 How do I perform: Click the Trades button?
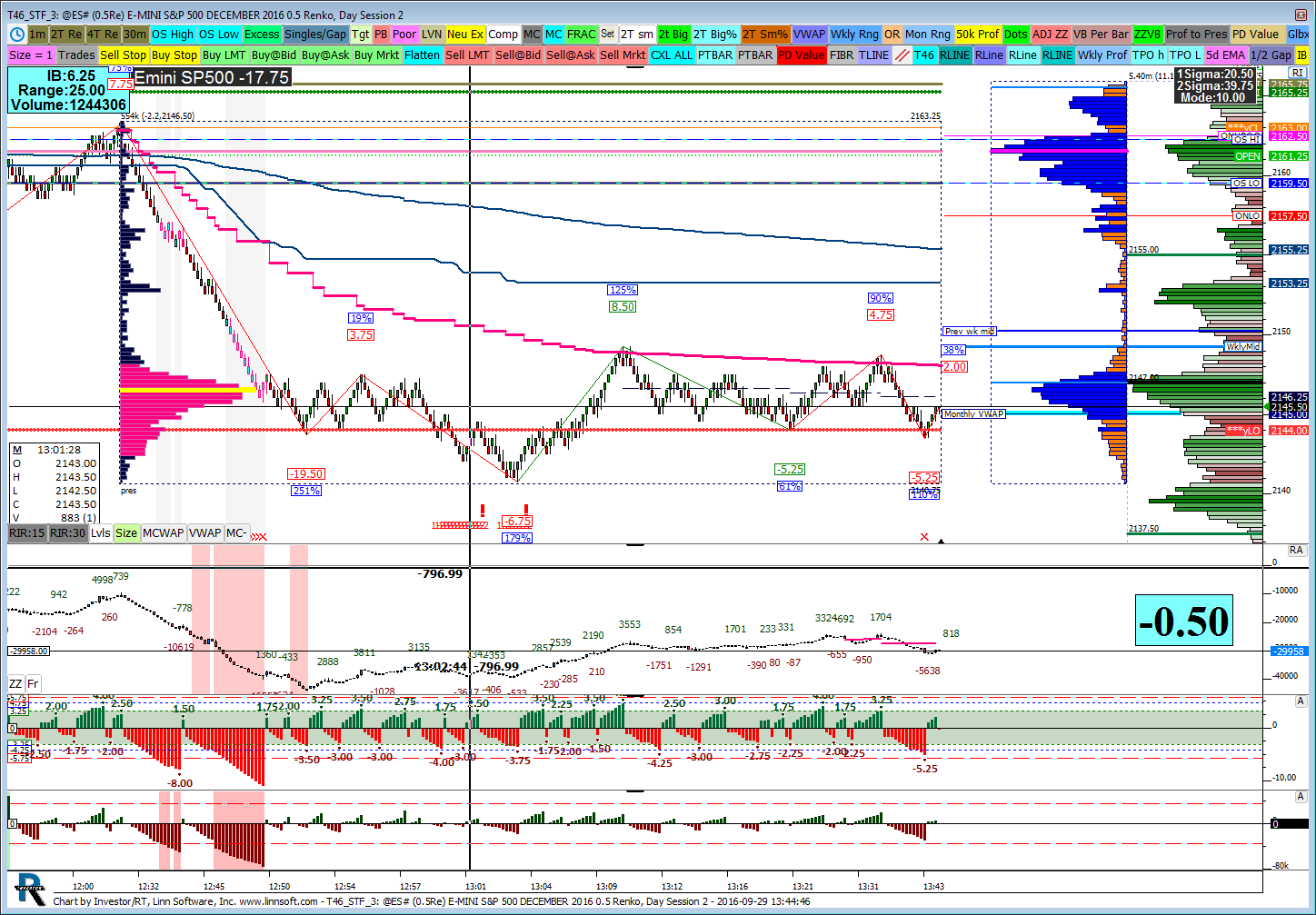76,55
